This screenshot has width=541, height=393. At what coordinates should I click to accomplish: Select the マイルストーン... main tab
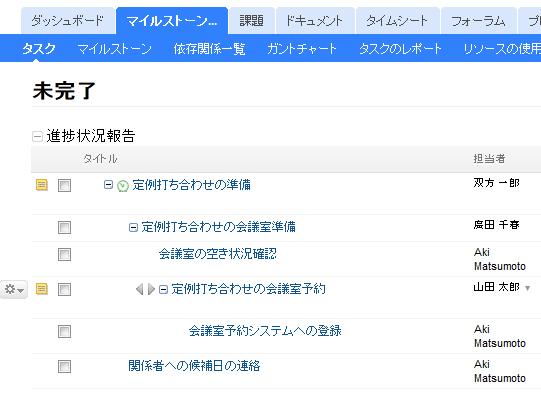172,21
